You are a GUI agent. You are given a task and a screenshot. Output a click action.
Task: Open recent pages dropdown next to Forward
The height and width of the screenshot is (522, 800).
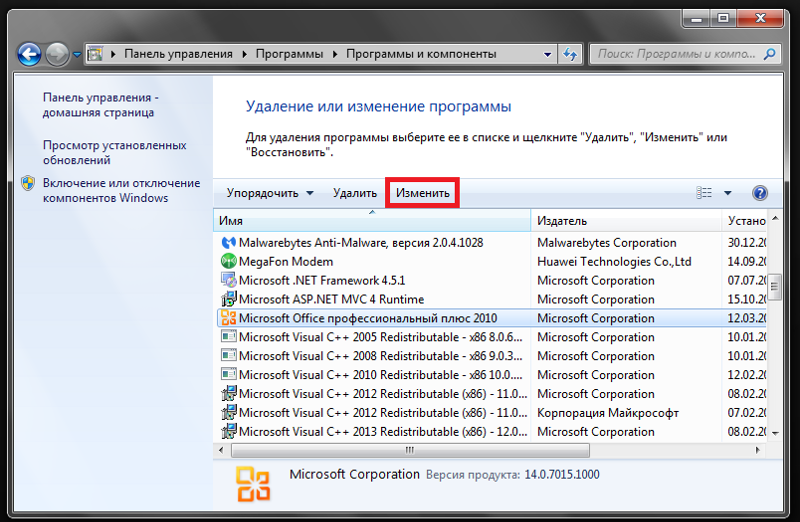pos(77,54)
